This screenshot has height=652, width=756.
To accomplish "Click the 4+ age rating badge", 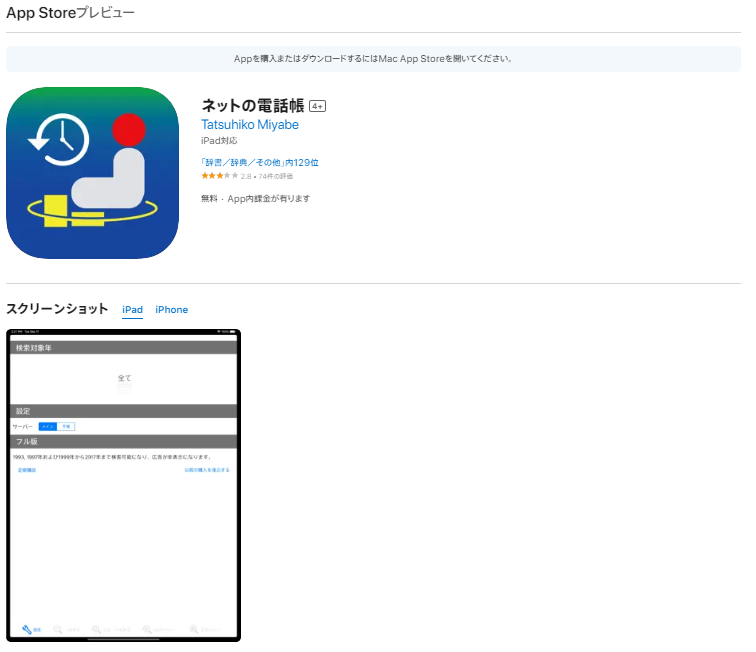I will [317, 106].
